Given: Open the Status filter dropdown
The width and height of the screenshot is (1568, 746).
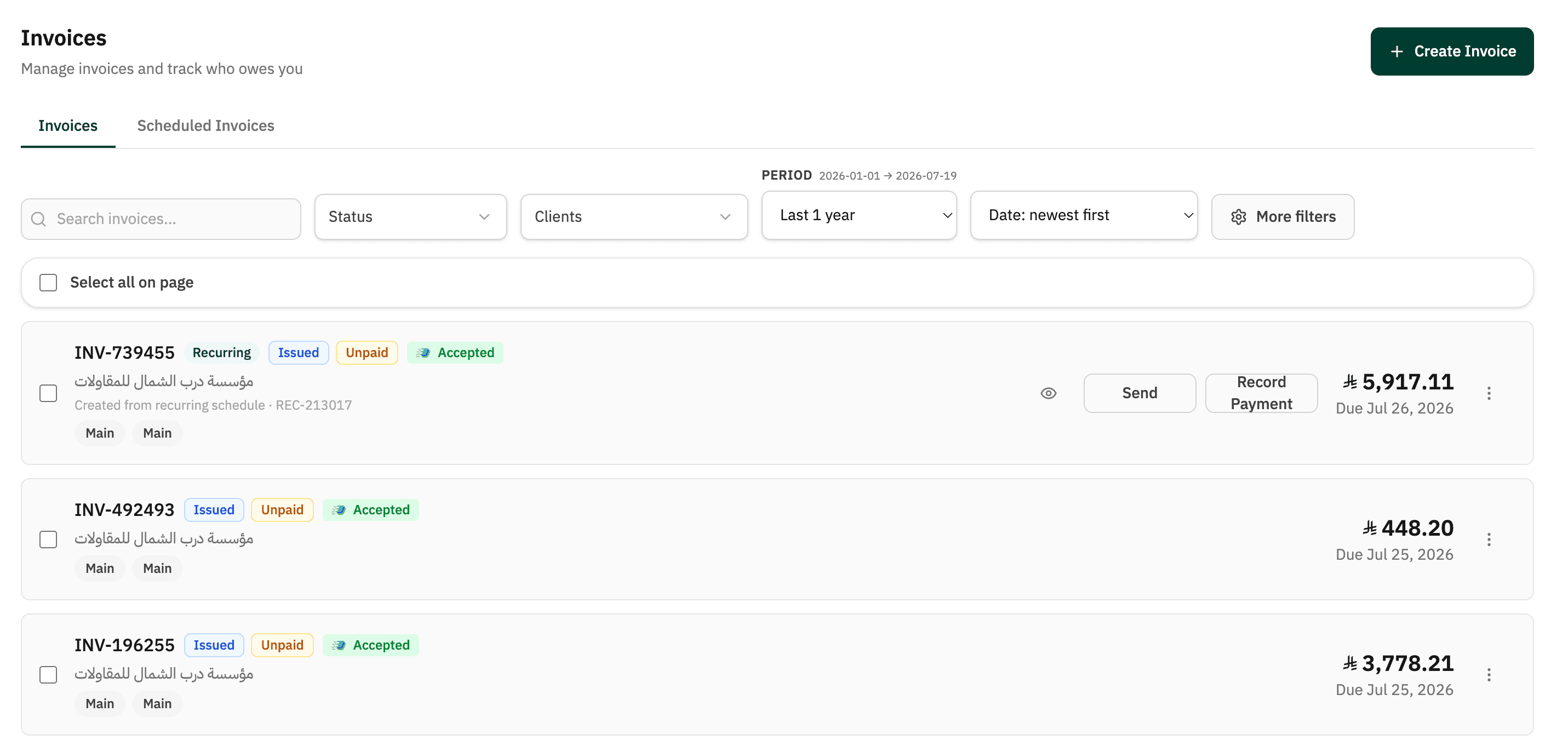Looking at the screenshot, I should (x=410, y=216).
